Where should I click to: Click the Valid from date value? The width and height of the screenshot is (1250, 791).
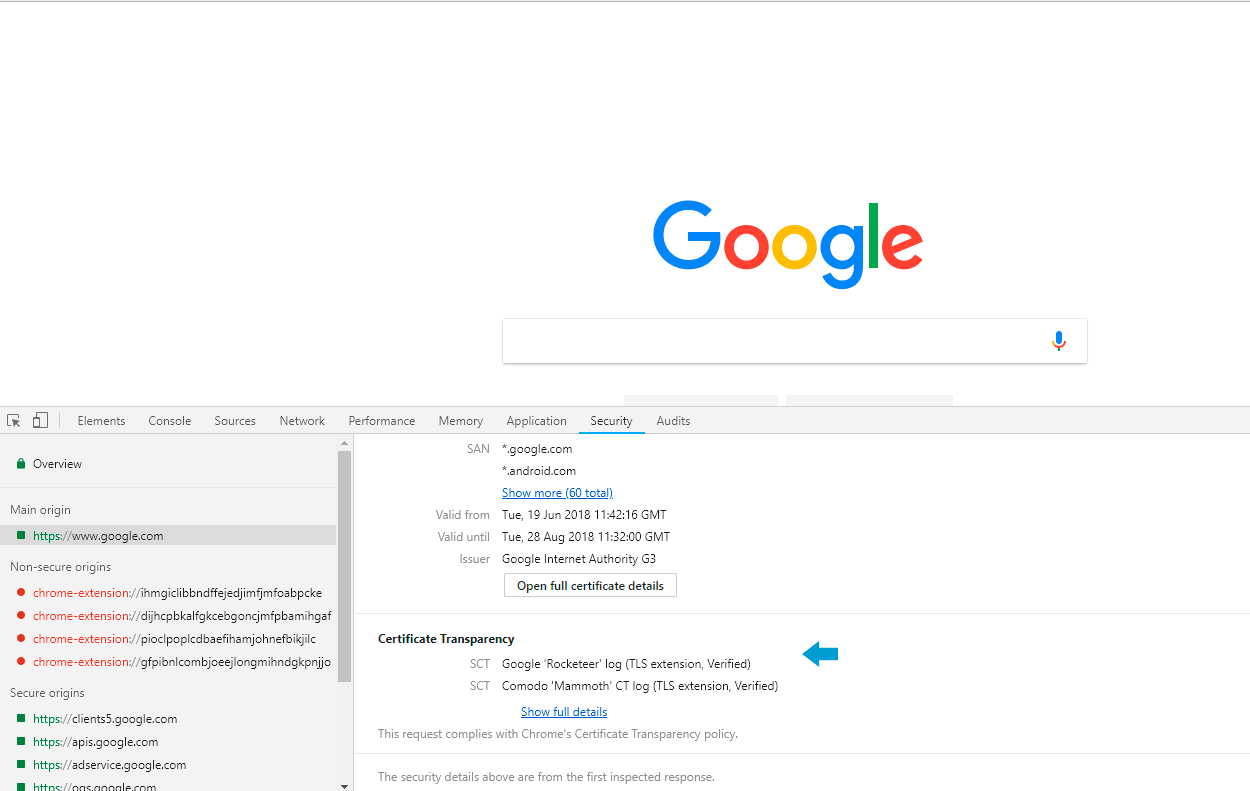tap(584, 515)
